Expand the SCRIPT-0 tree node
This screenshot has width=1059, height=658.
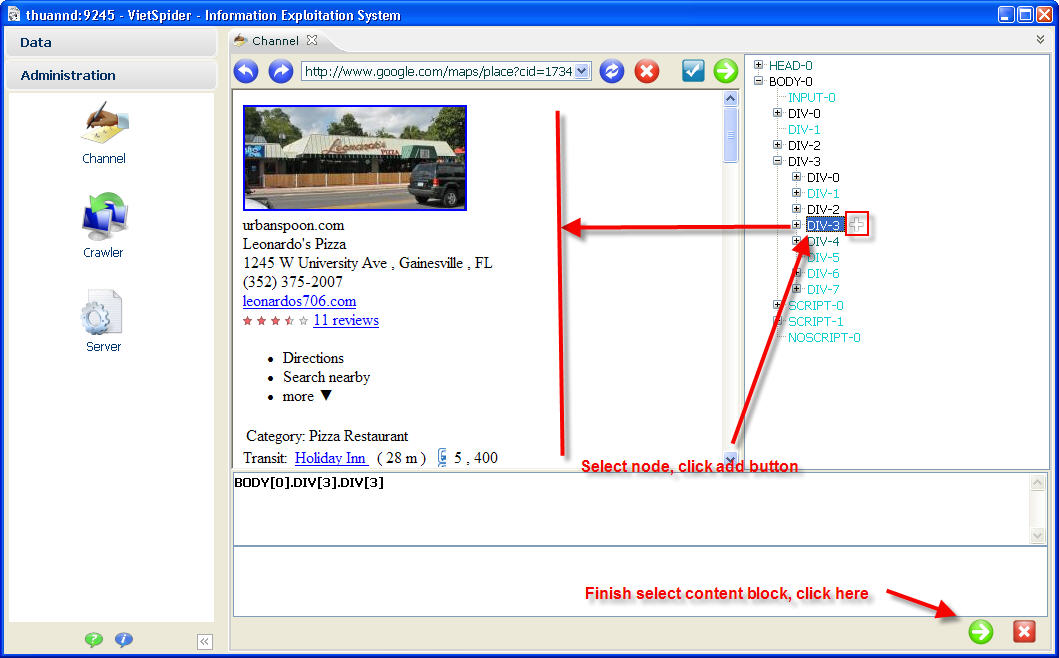tap(777, 305)
